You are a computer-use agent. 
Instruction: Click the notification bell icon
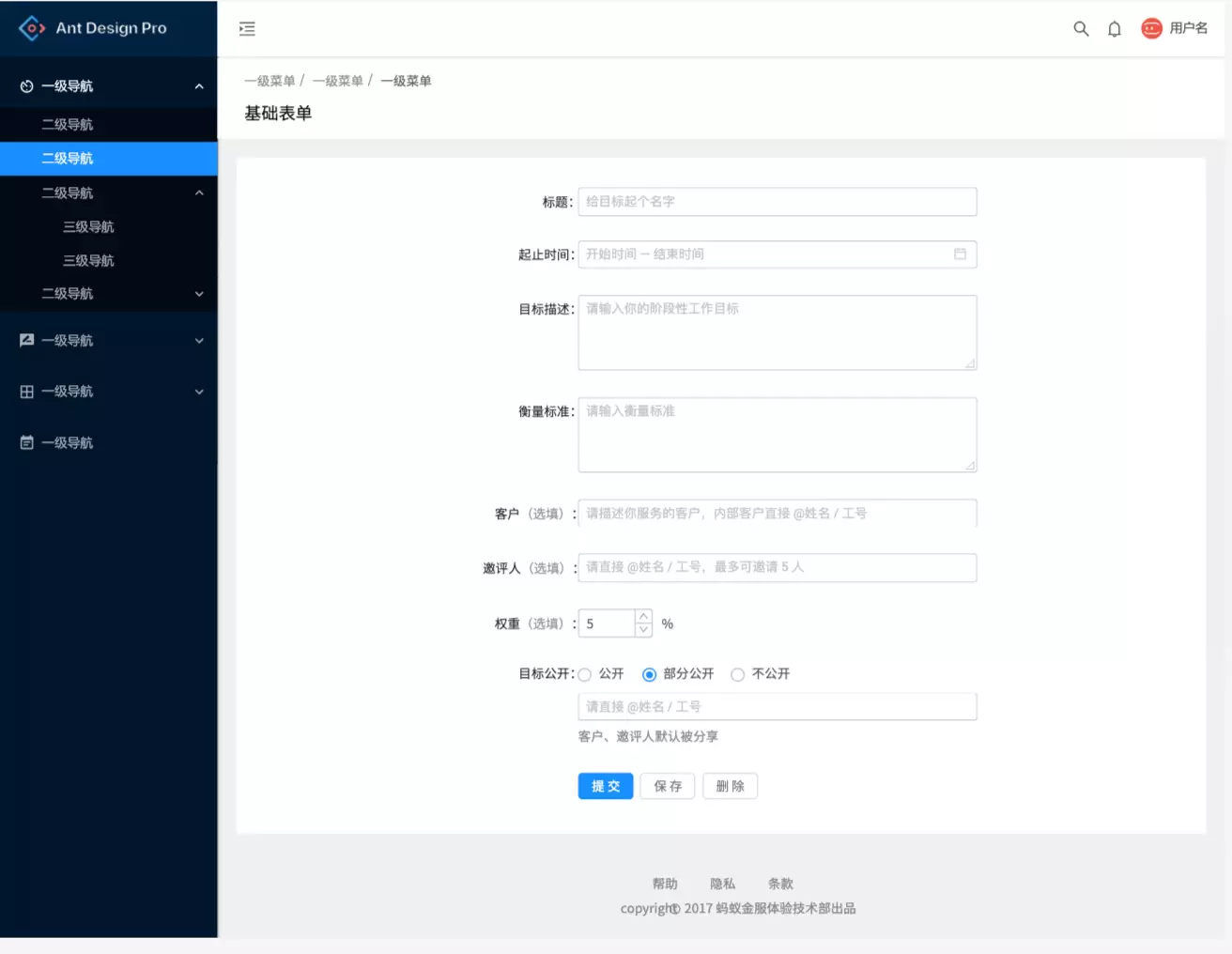pos(1115,29)
